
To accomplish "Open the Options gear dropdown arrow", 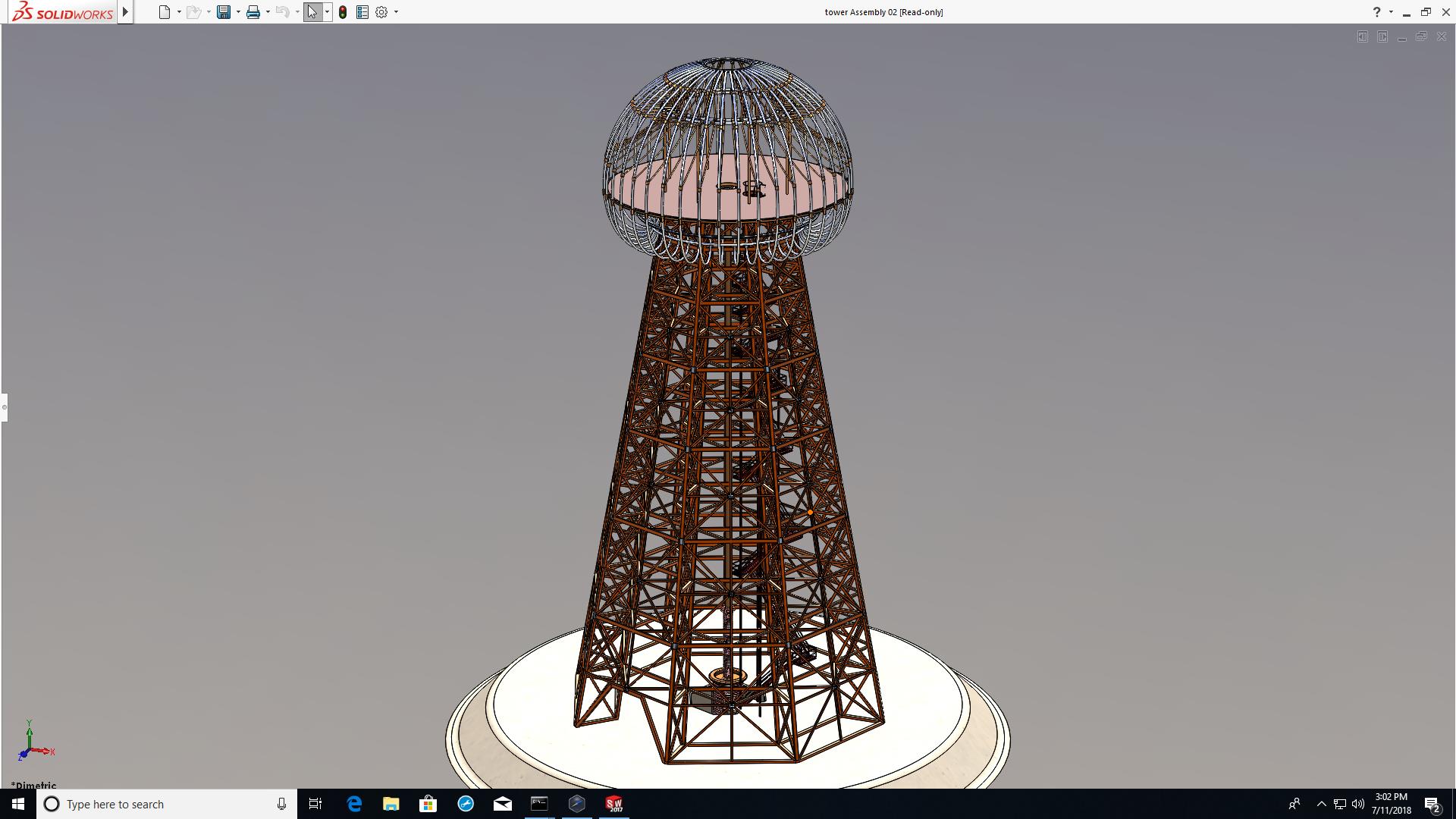I will pos(396,12).
